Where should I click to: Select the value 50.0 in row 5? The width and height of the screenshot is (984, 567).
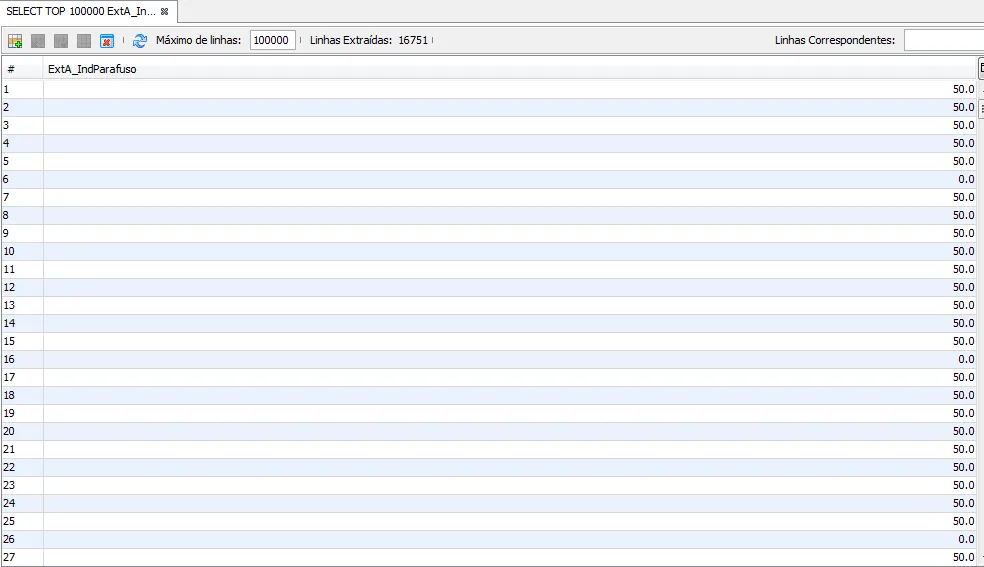point(963,161)
